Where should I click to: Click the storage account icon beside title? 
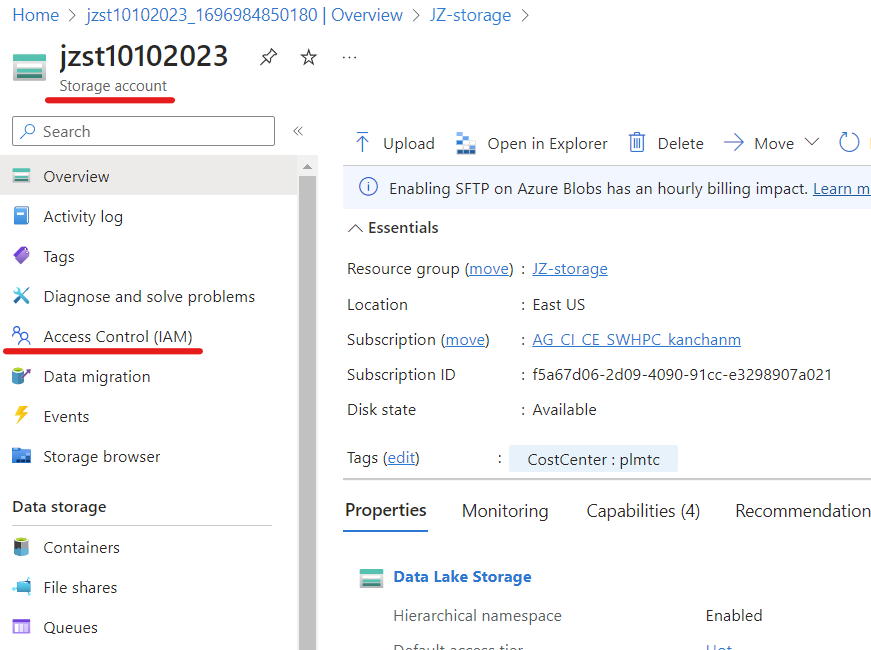(29, 67)
